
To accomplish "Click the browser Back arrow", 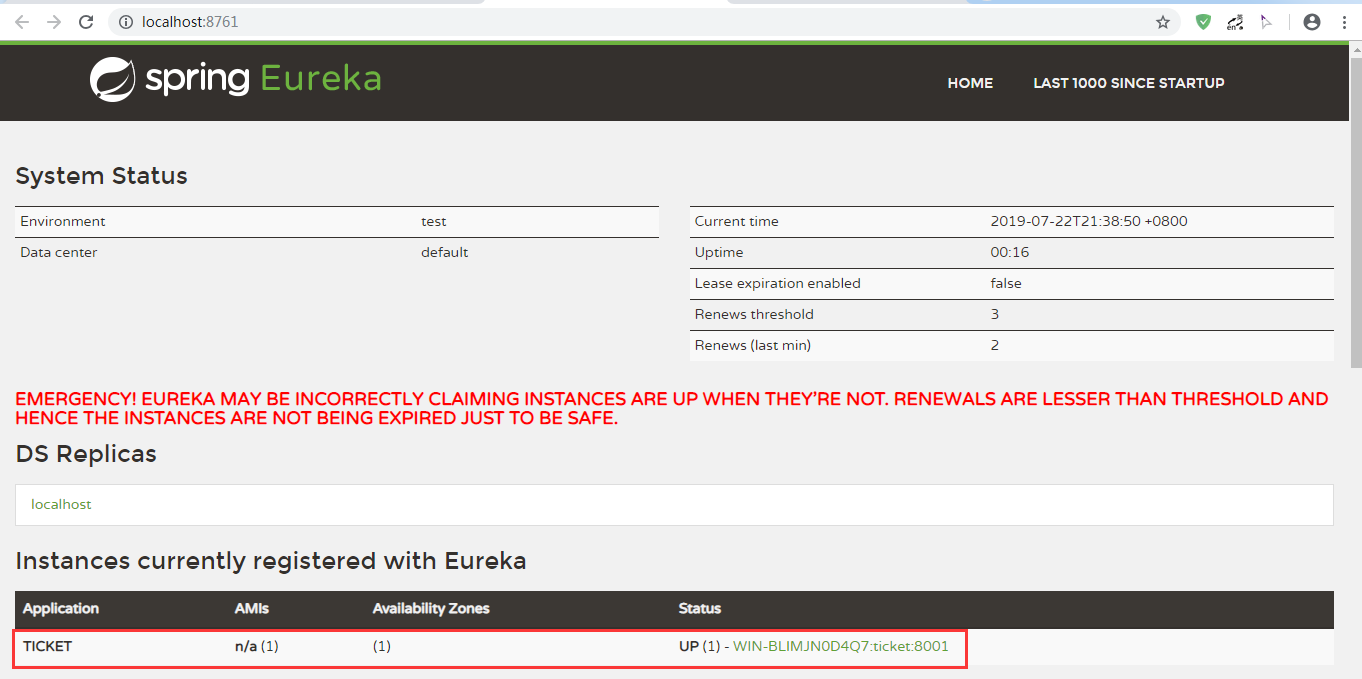I will 22,22.
